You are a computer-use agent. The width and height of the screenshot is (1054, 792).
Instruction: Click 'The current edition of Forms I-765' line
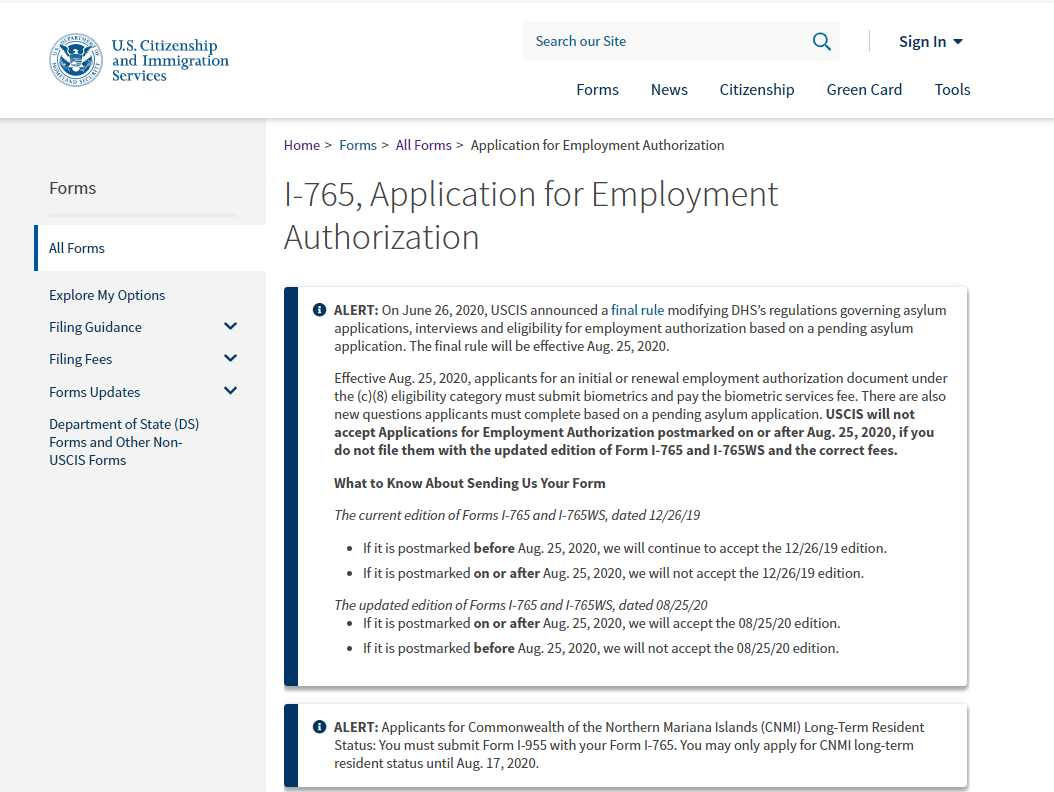point(517,515)
